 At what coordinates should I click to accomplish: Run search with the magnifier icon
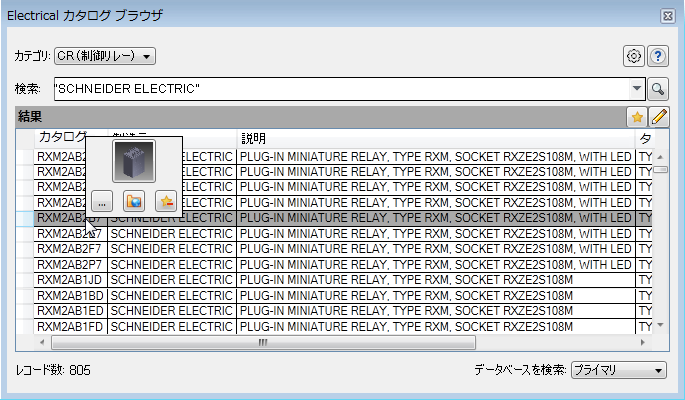click(x=657, y=89)
